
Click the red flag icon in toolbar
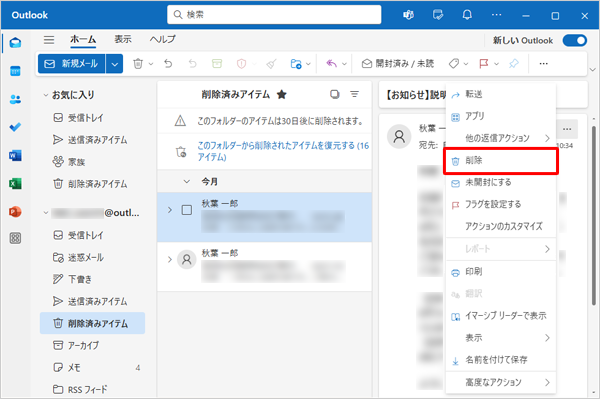click(484, 64)
